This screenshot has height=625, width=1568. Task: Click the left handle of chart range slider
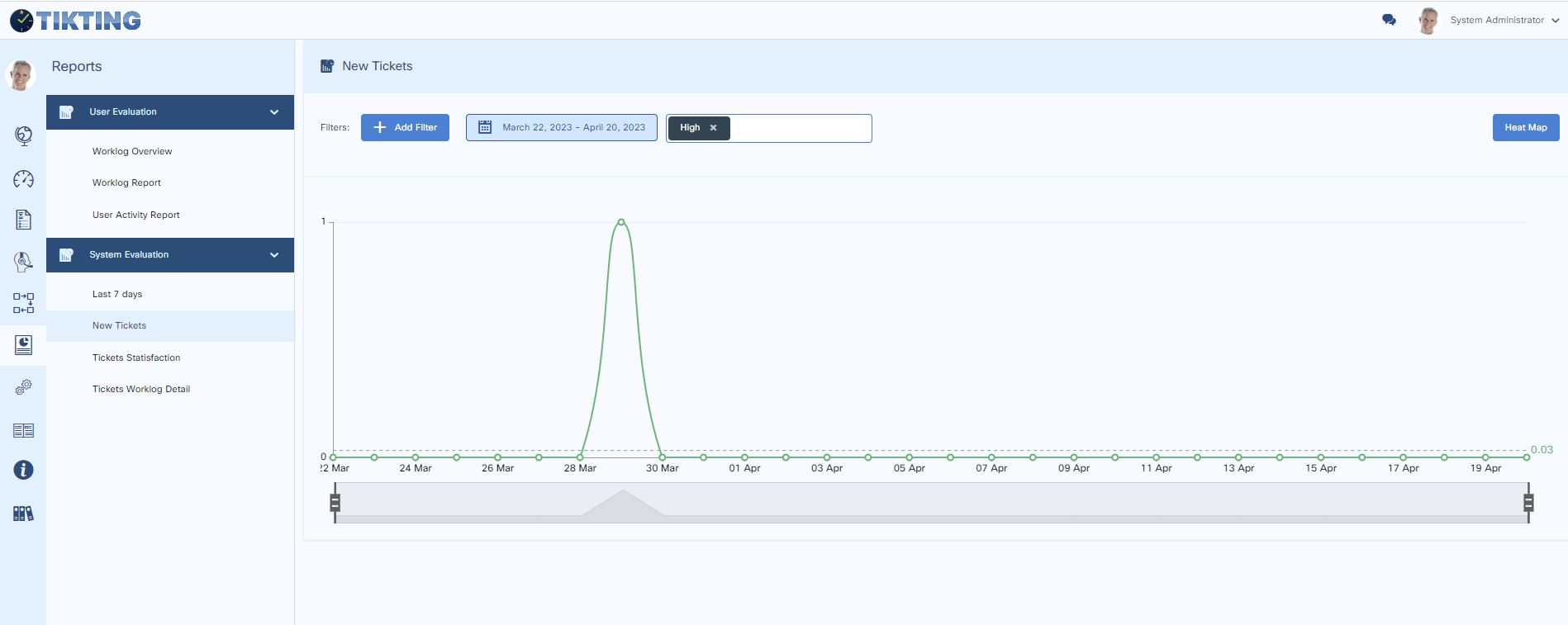tap(335, 502)
